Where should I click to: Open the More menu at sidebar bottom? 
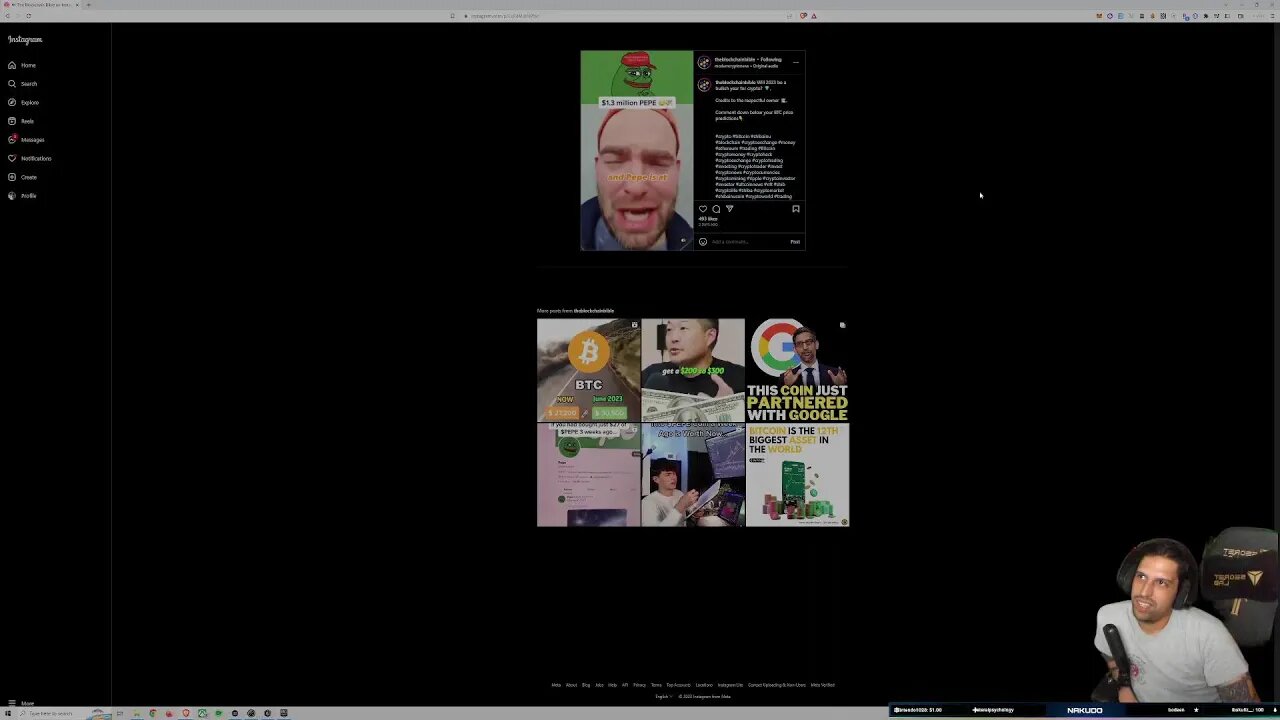(21, 703)
